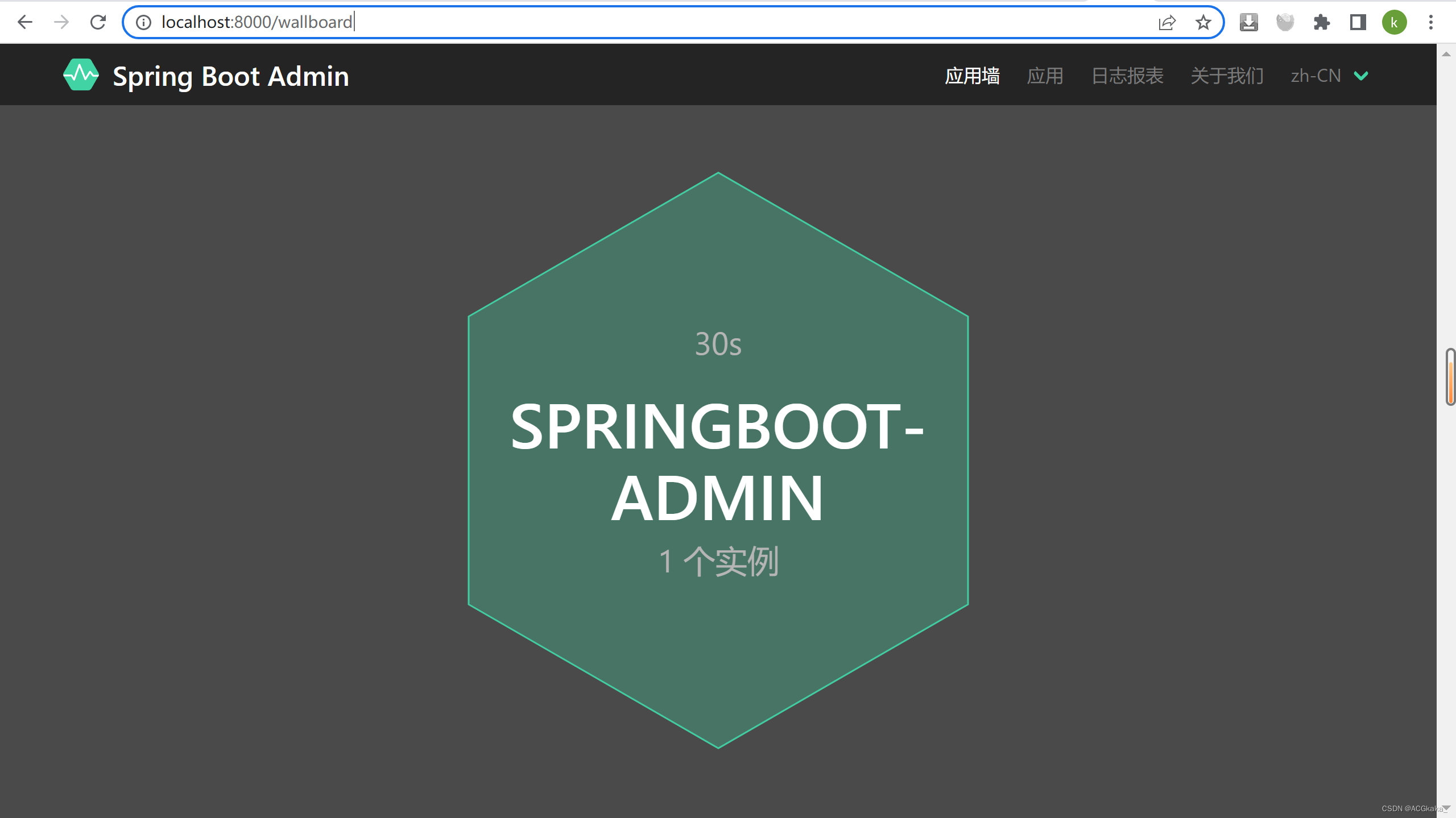Share this page icon
1456x818 pixels.
(x=1167, y=22)
